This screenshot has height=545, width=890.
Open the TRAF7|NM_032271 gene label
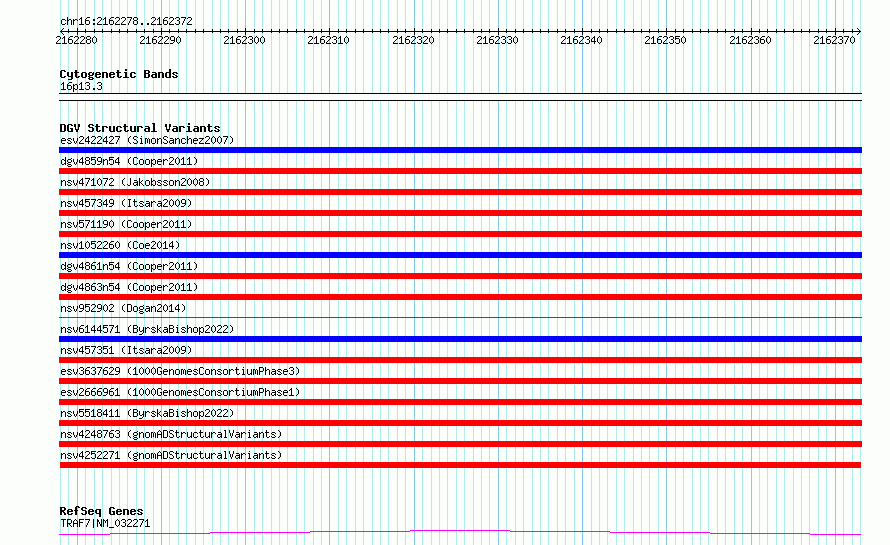pos(105,523)
